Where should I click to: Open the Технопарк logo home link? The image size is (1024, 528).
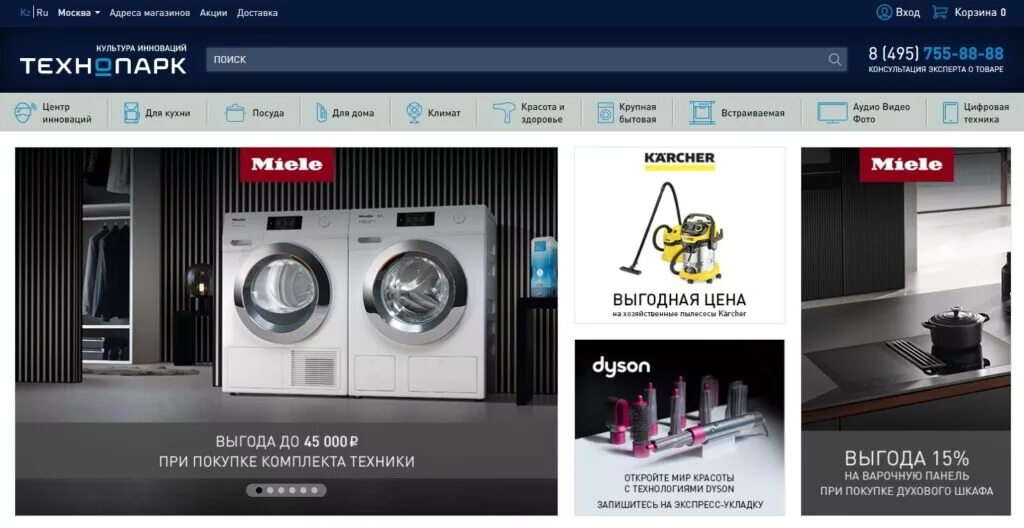pos(103,60)
